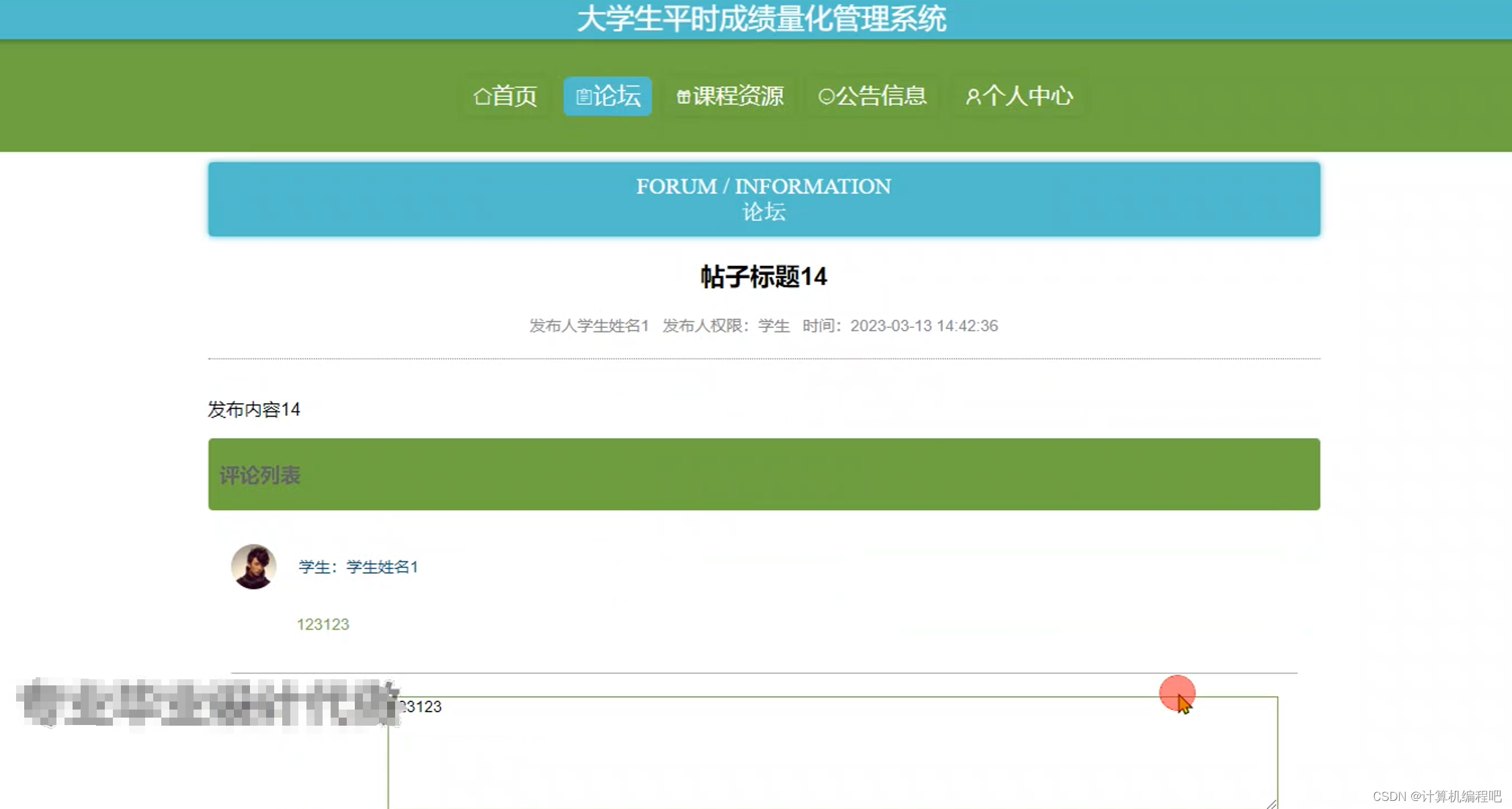
Task: Click the smiley icon beside 公告信息
Action: tap(826, 97)
